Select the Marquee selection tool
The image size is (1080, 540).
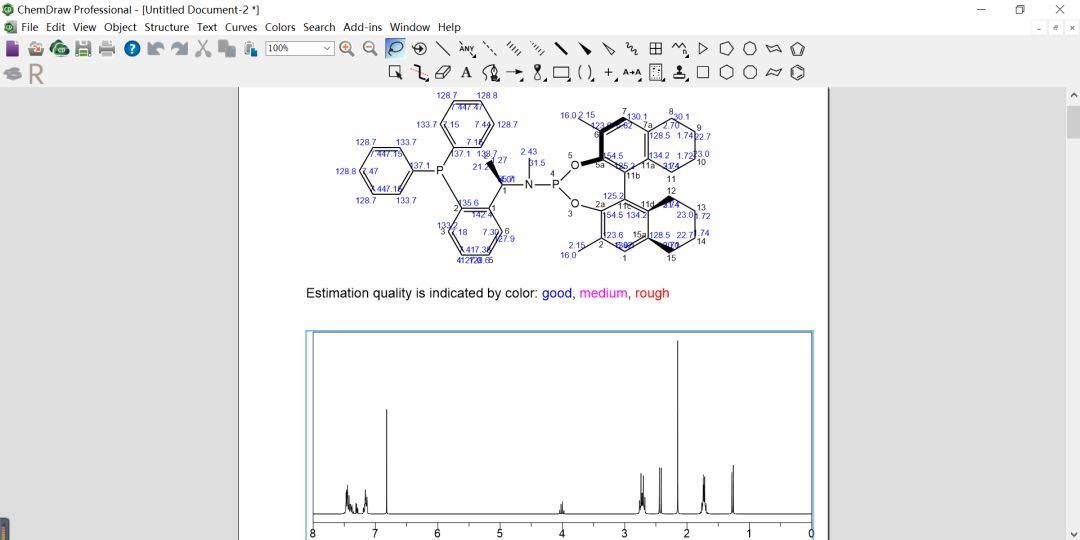pyautogui.click(x=395, y=72)
